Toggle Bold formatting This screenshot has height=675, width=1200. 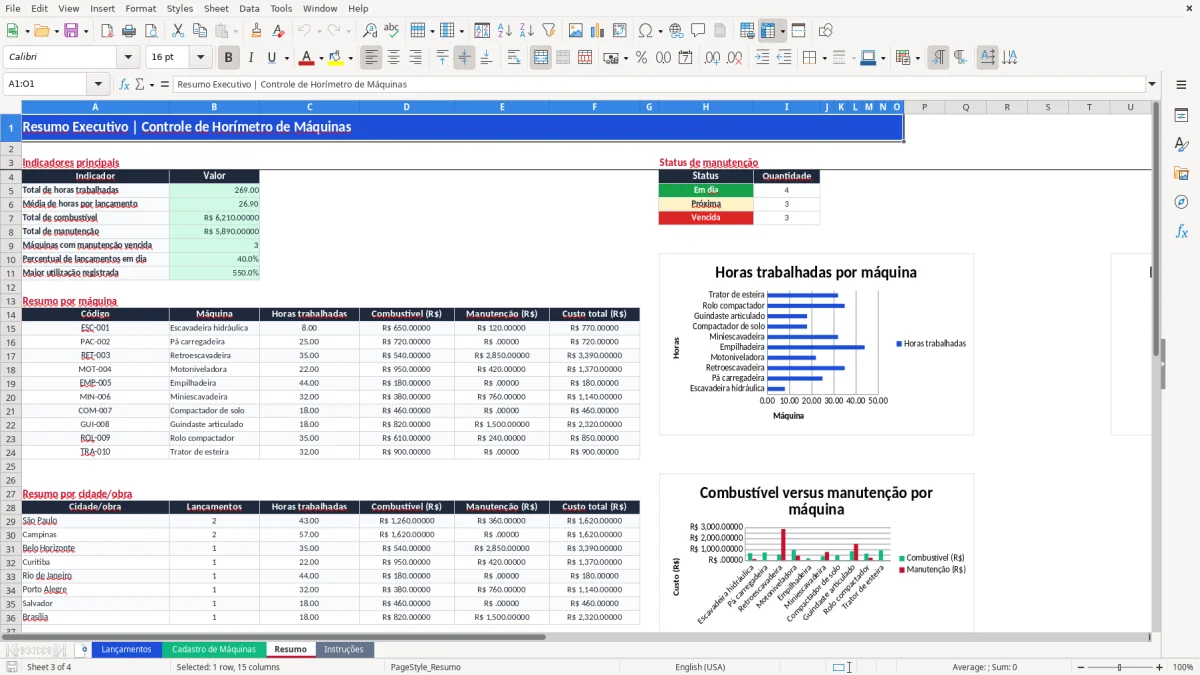click(228, 58)
